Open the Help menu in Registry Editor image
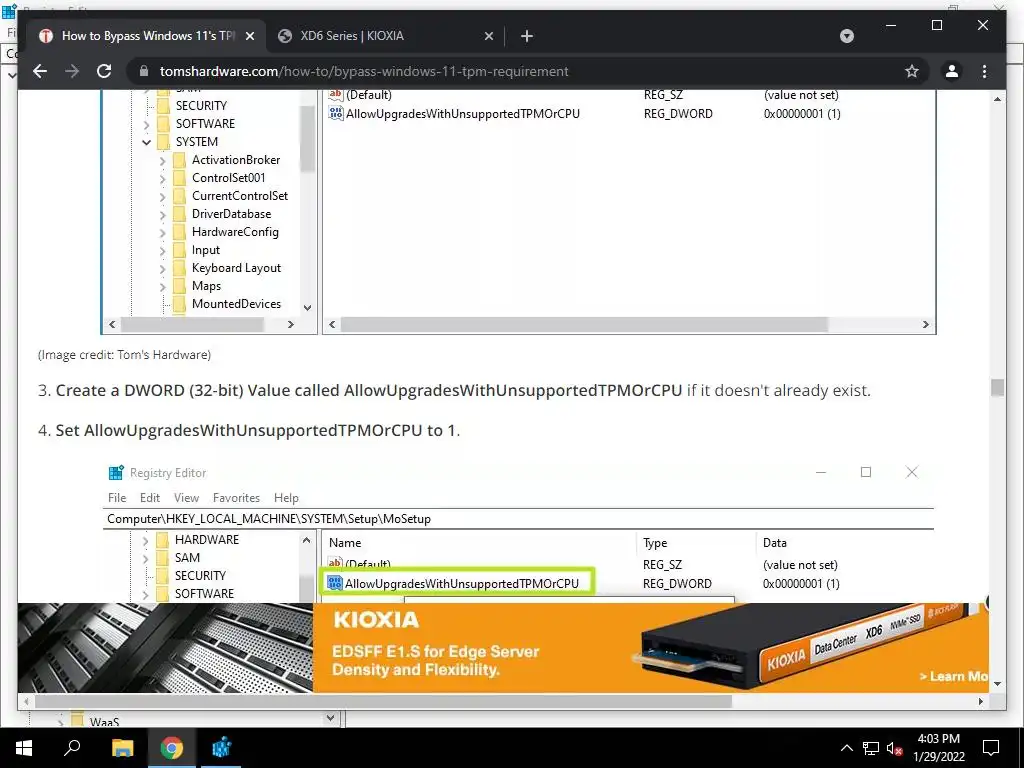1024x768 pixels. click(286, 498)
